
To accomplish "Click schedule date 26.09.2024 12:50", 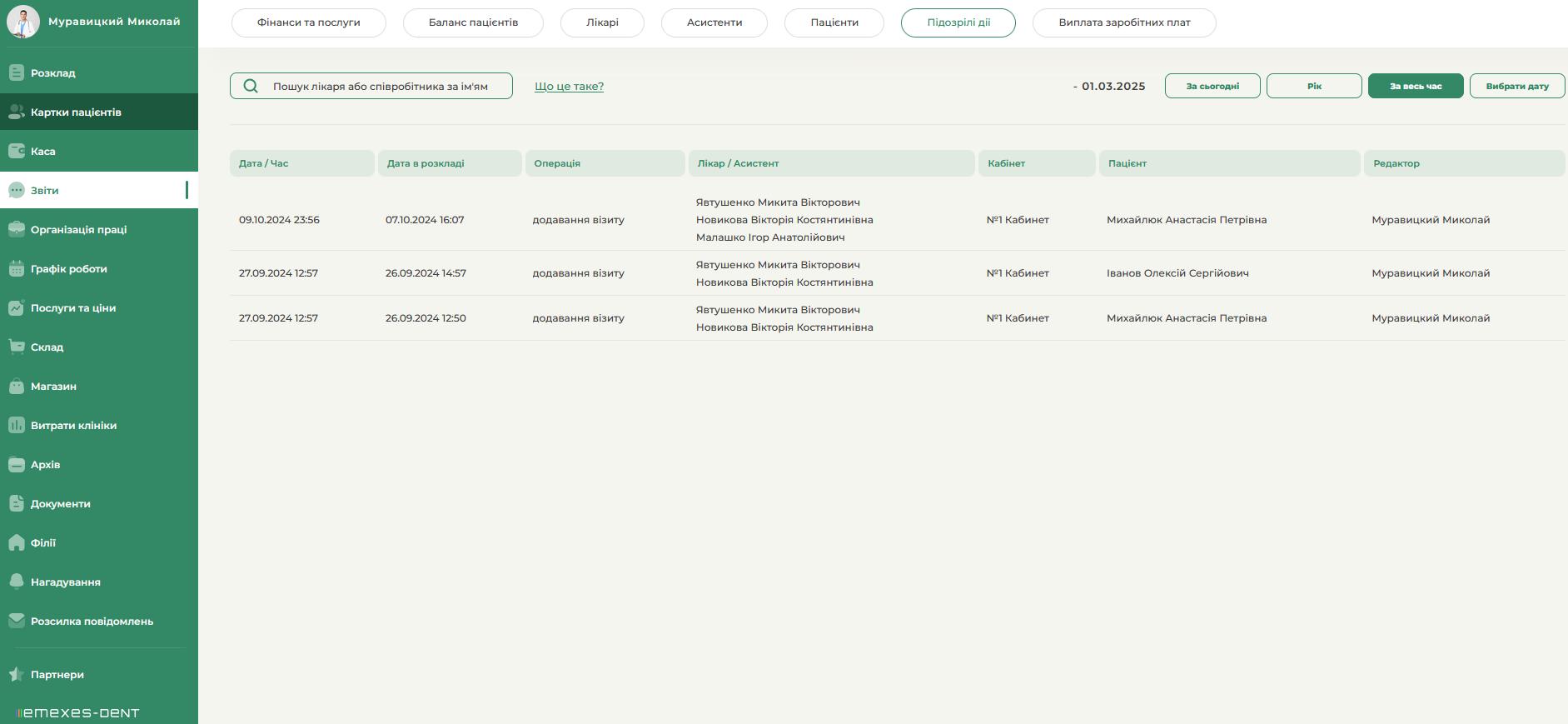I will [426, 318].
